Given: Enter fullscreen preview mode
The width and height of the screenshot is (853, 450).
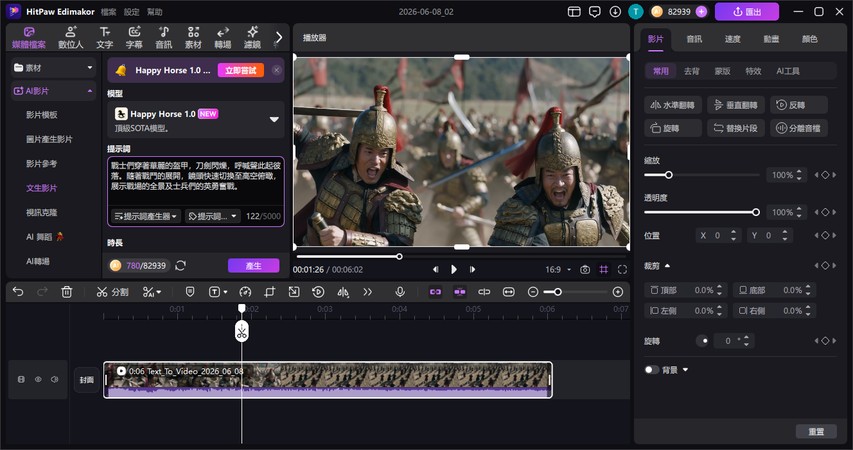Looking at the screenshot, I should (622, 269).
